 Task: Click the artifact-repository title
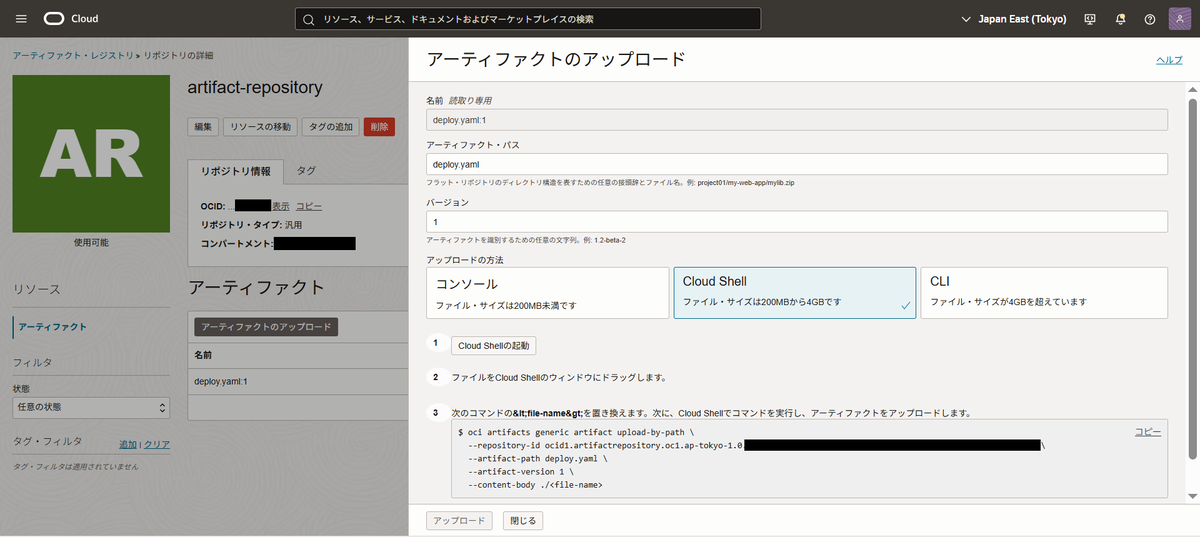tap(255, 87)
